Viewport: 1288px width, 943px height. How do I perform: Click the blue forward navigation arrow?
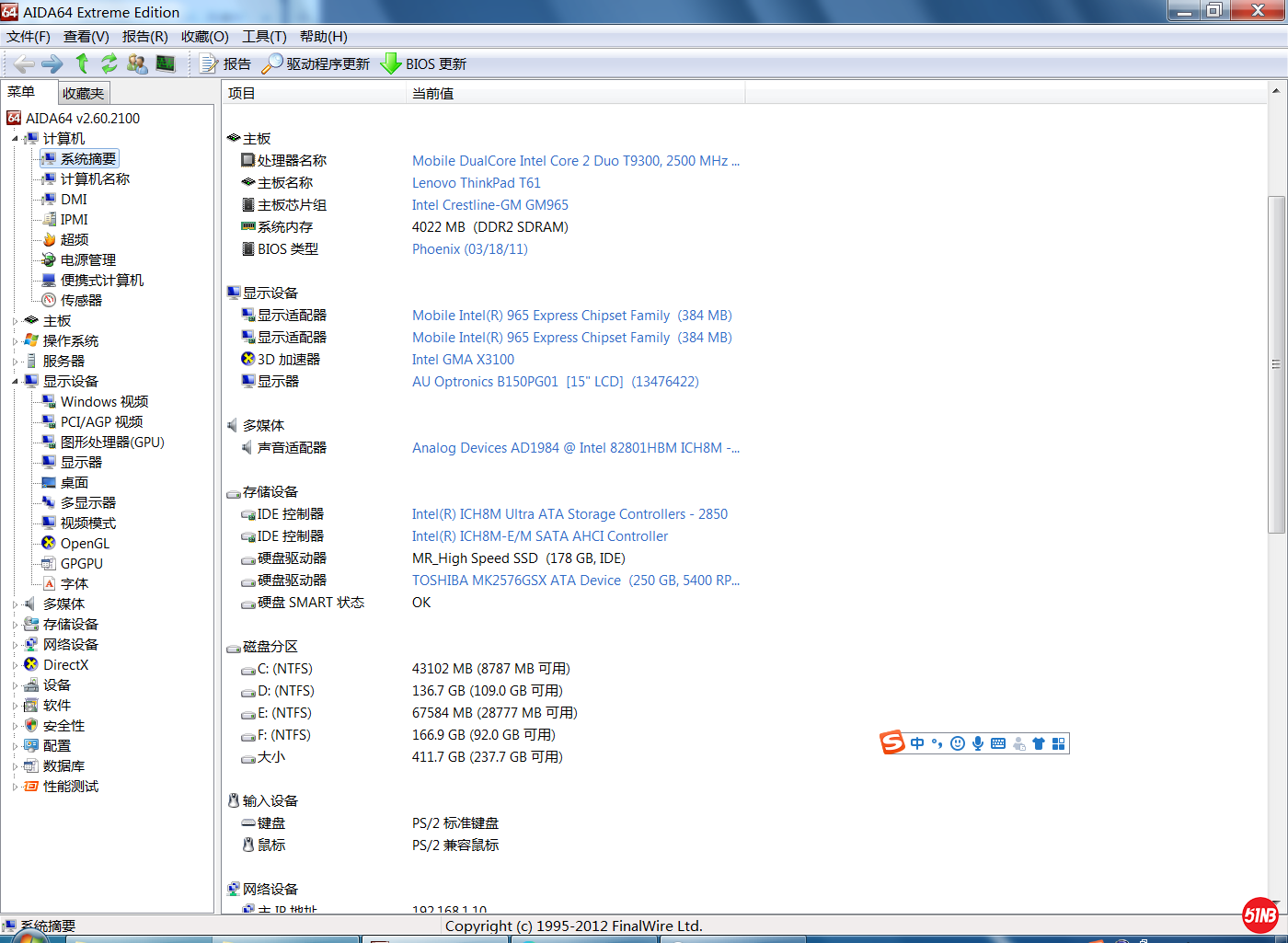[x=52, y=63]
